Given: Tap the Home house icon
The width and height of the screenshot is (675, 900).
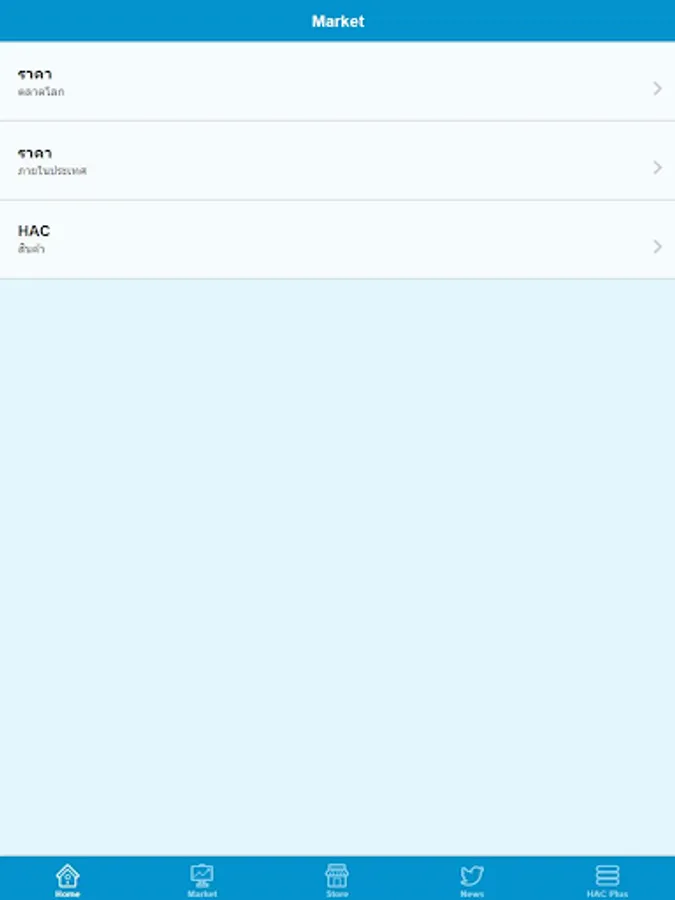Looking at the screenshot, I should (67, 876).
